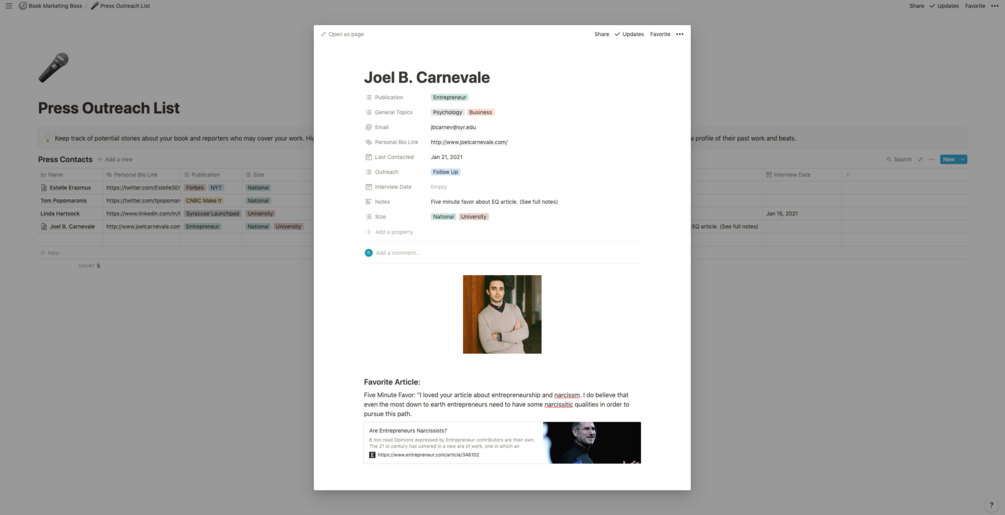Click the Notes property icon
1005x515 pixels.
369,202
